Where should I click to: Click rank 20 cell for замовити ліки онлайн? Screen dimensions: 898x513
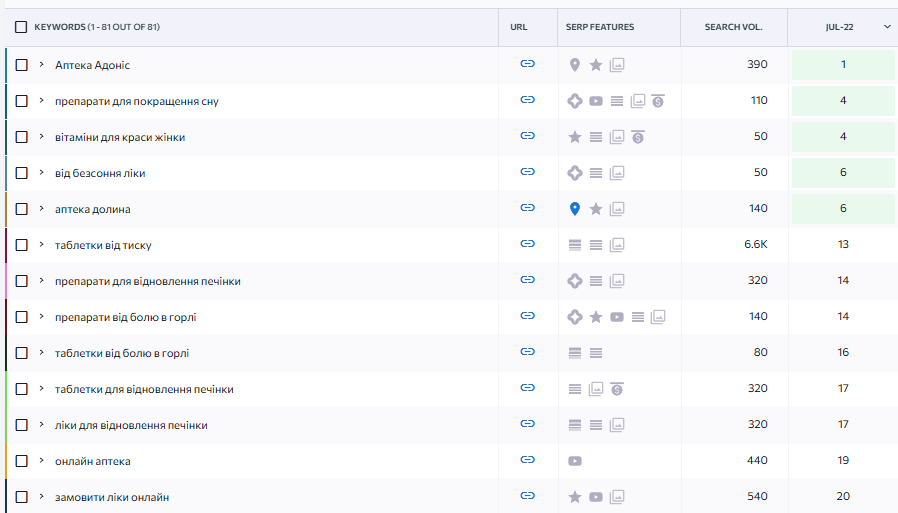(843, 496)
